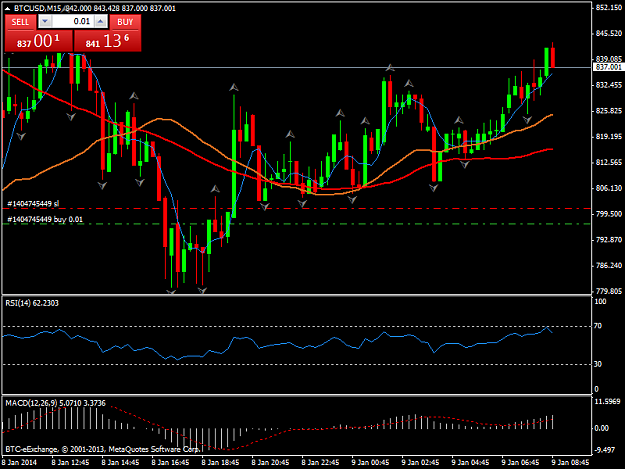Click the 9 Jan 04:45 time axis label
This screenshot has width=625, height=469.
[471, 463]
